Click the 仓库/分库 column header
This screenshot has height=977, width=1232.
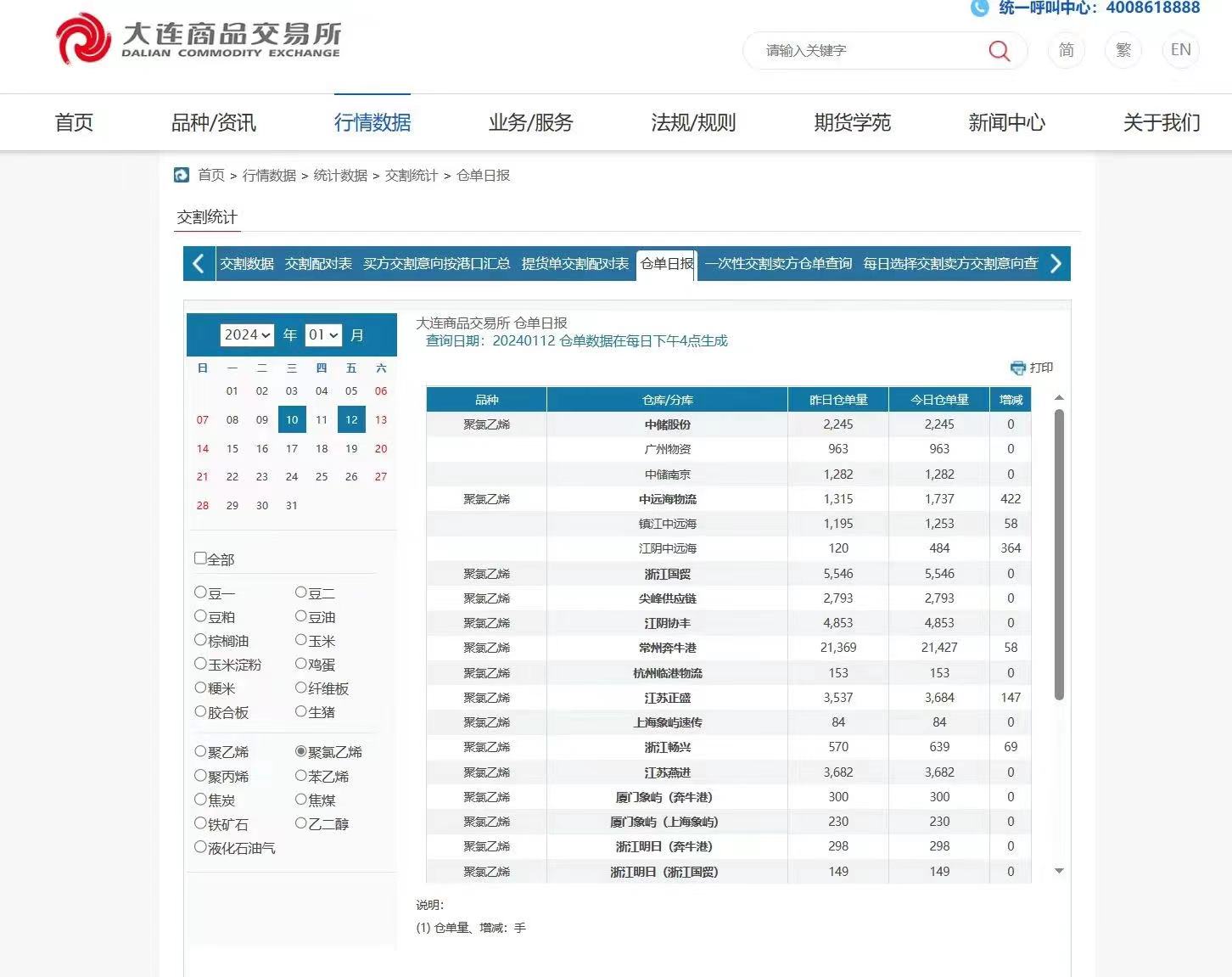pos(668,400)
